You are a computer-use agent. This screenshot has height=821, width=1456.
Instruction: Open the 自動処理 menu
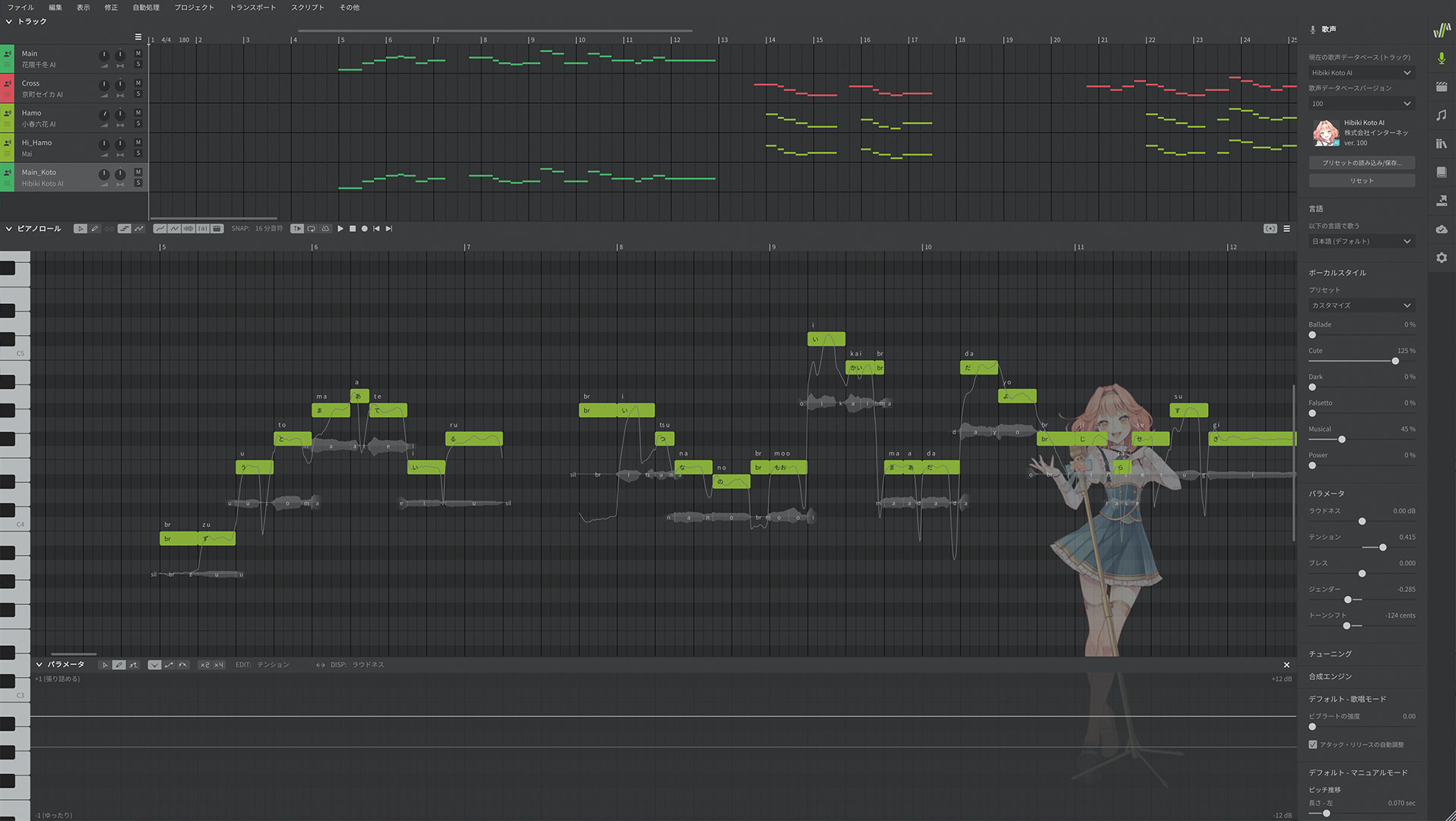tap(146, 8)
